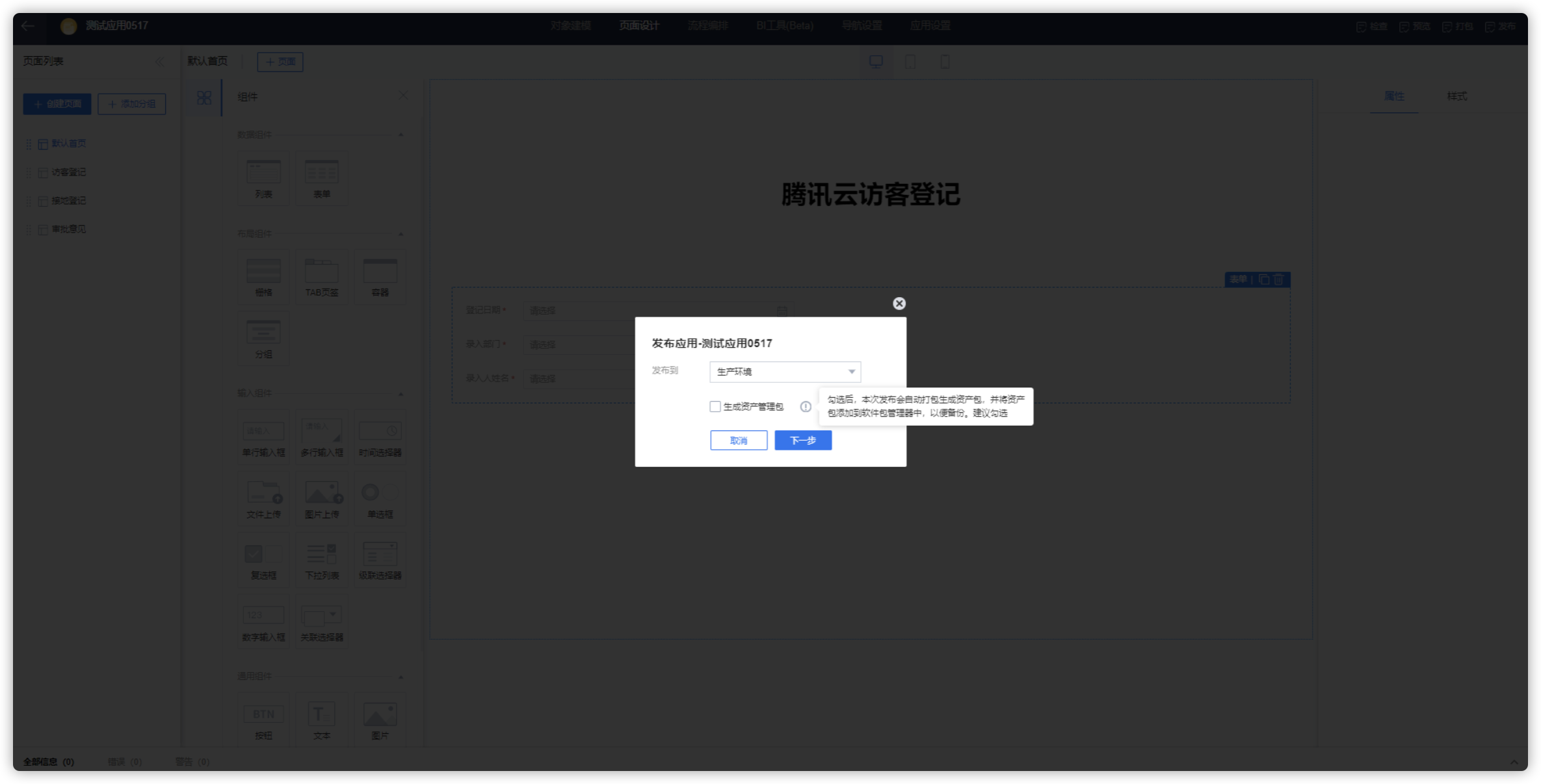The height and width of the screenshot is (784, 1541).
Task: Open the 页面设计 tab
Action: click(639, 25)
